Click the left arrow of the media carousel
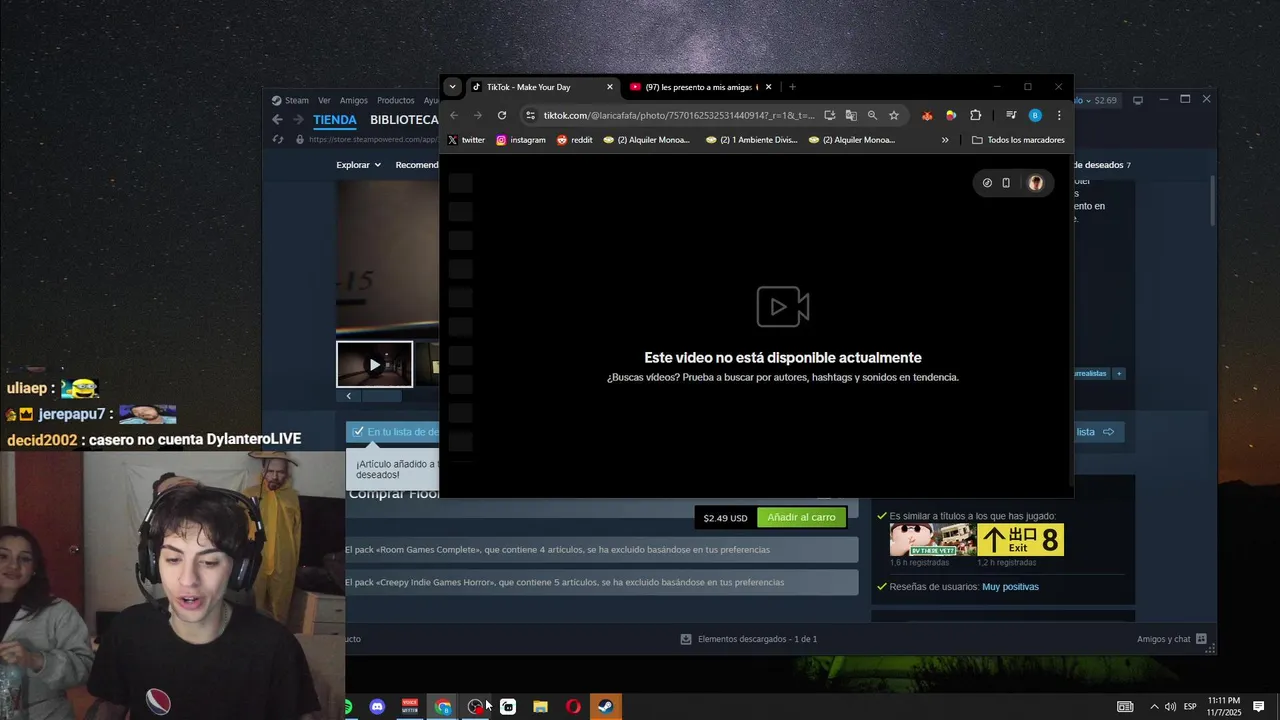The width and height of the screenshot is (1280, 720). (x=348, y=396)
